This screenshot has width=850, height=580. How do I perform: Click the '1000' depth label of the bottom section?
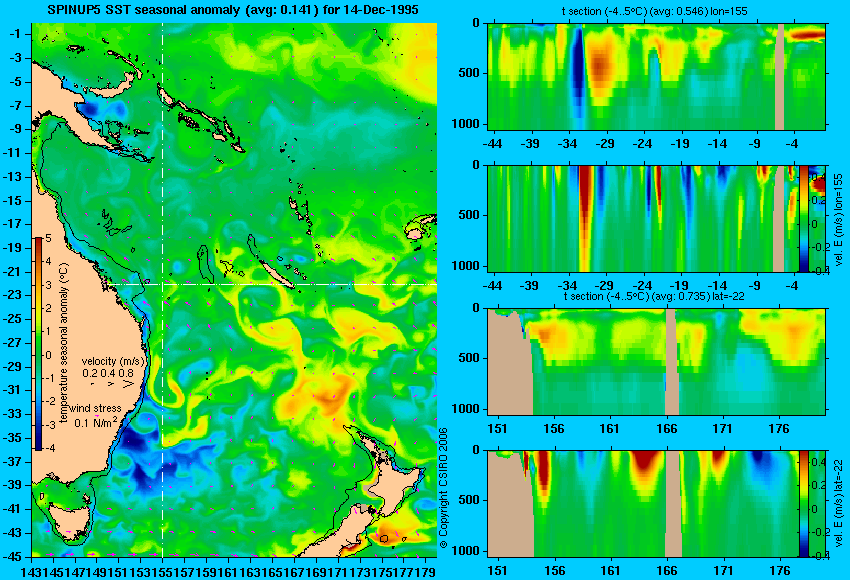click(466, 551)
